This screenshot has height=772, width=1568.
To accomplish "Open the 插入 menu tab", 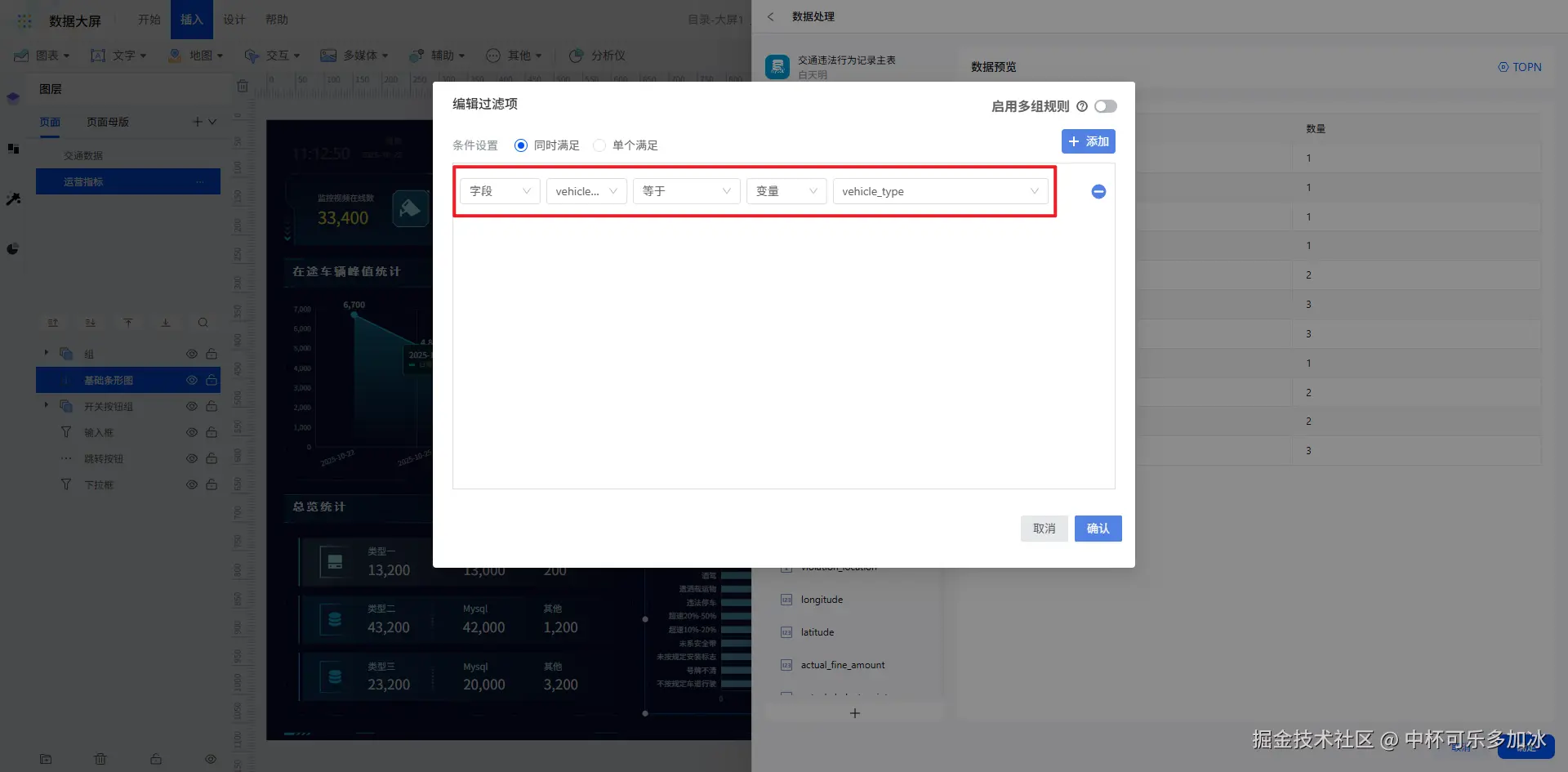I will pyautogui.click(x=192, y=20).
